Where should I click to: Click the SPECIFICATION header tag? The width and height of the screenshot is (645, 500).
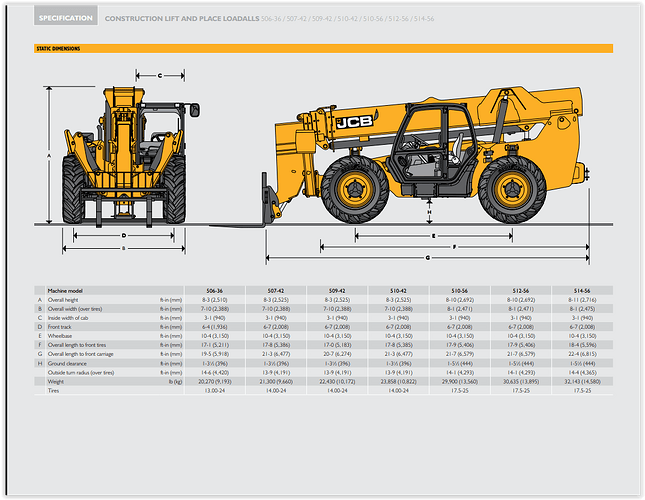pyautogui.click(x=66, y=16)
